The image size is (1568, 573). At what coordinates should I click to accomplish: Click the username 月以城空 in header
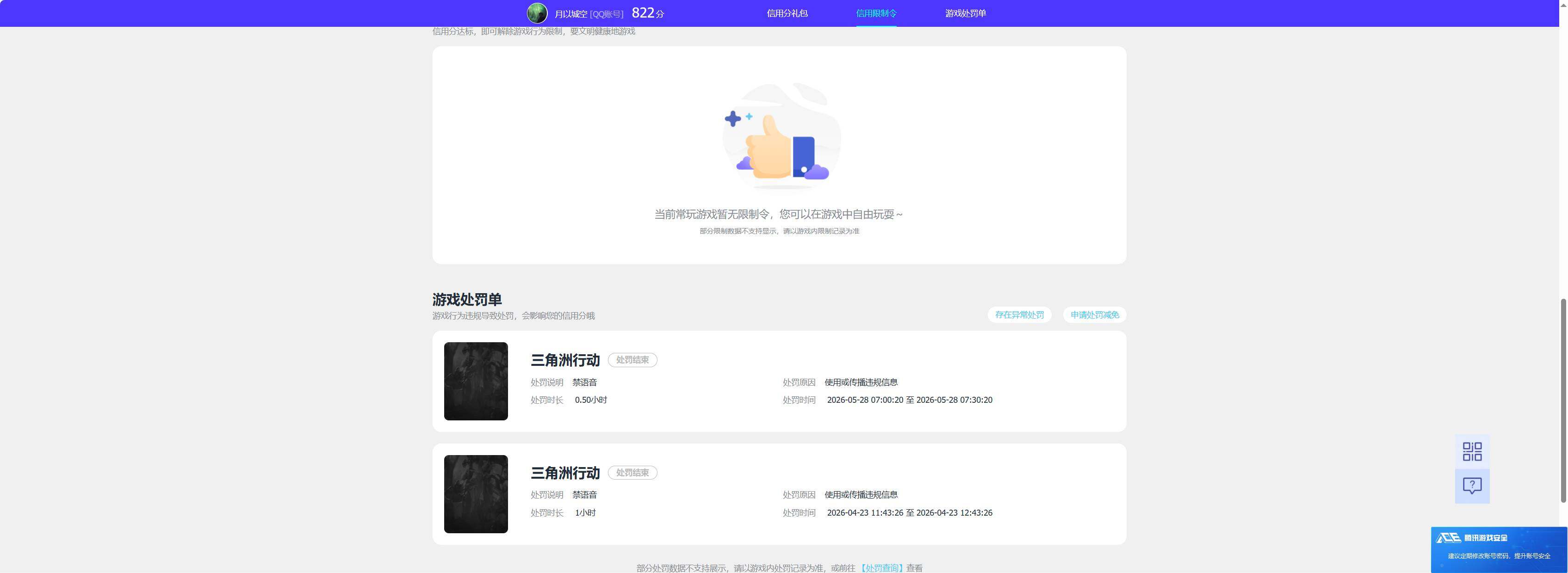tap(570, 14)
